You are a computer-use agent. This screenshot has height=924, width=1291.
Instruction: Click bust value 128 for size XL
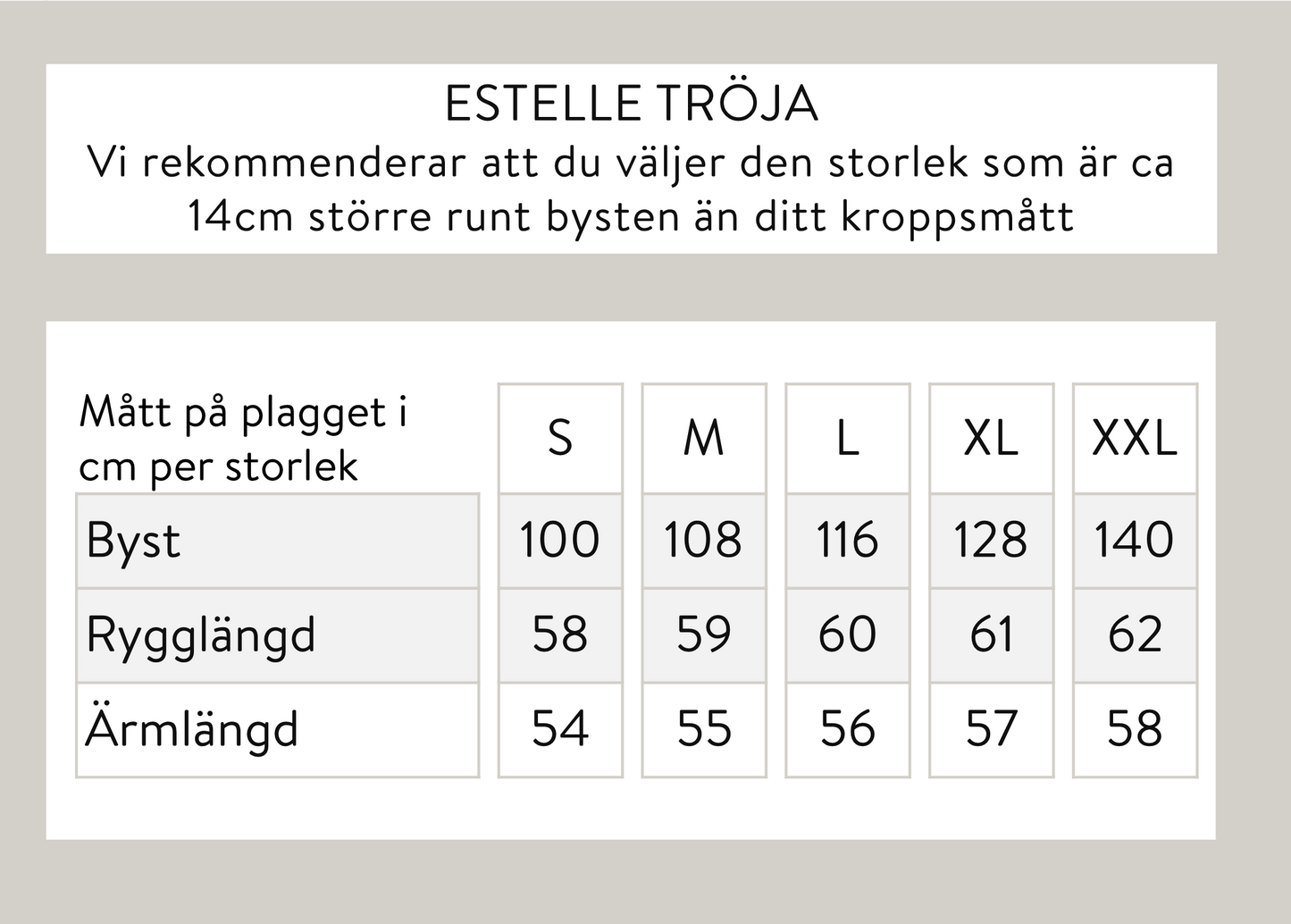(991, 541)
